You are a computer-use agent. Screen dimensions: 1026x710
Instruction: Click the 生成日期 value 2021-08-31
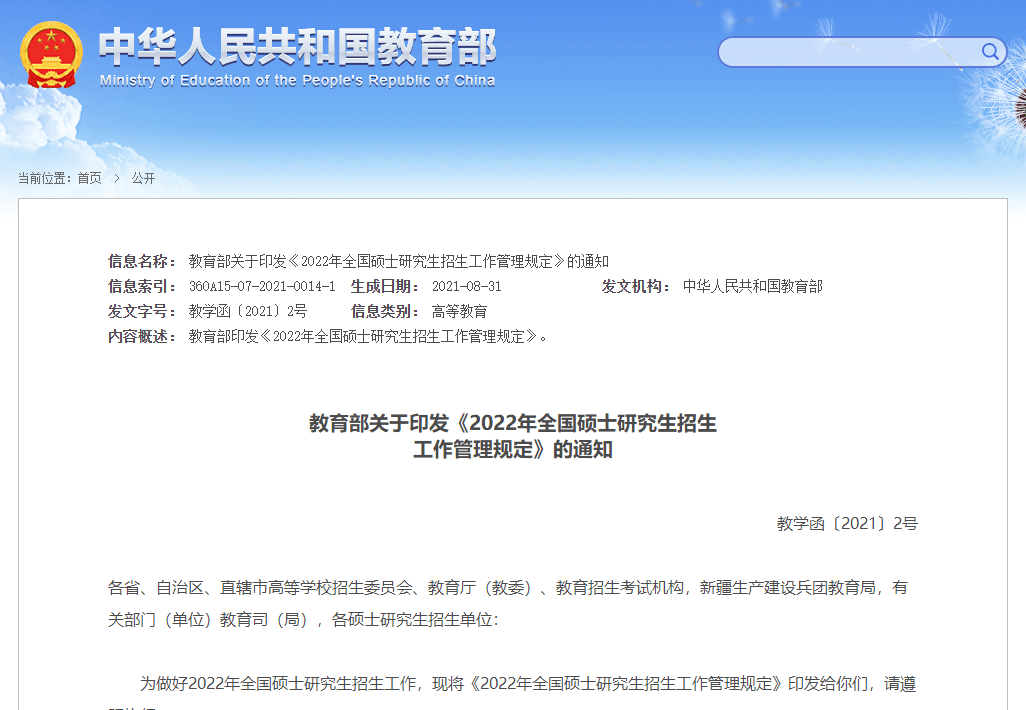tap(466, 286)
